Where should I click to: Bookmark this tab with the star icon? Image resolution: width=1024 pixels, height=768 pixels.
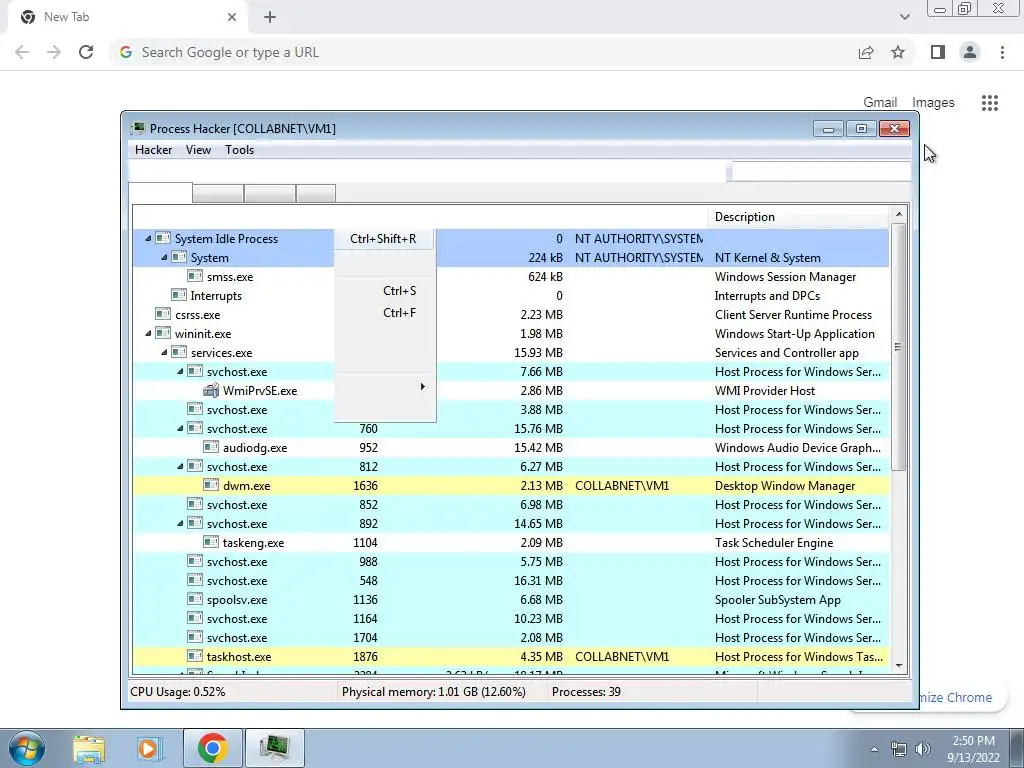[898, 52]
